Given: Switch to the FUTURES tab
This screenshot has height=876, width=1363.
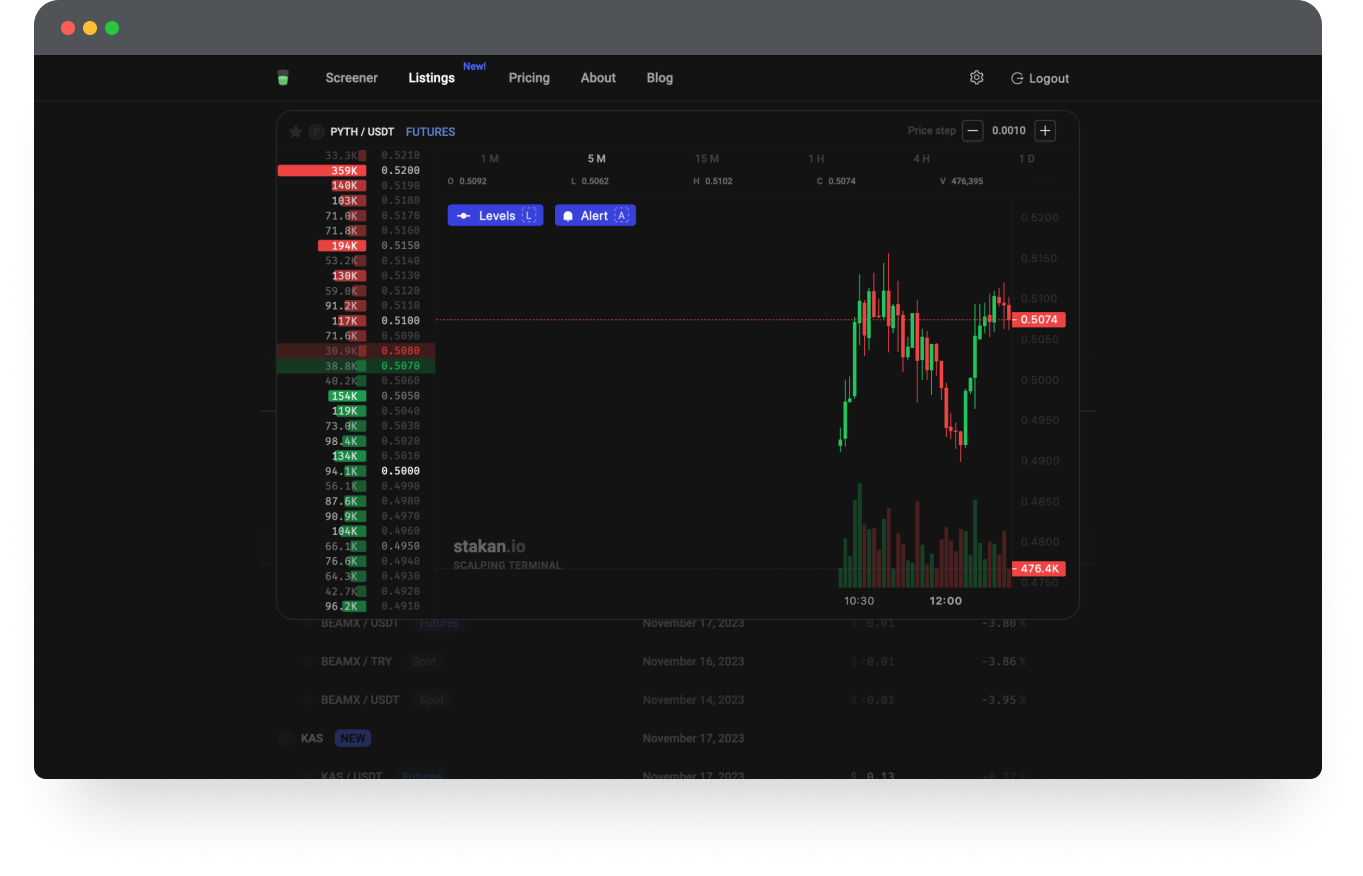Looking at the screenshot, I should 430,131.
